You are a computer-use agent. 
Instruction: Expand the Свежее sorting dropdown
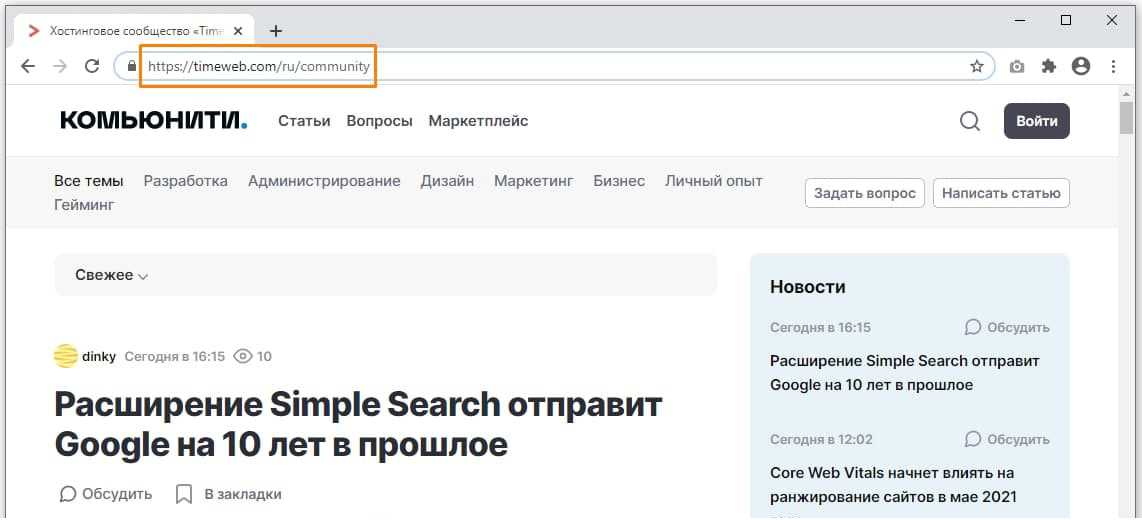[112, 275]
